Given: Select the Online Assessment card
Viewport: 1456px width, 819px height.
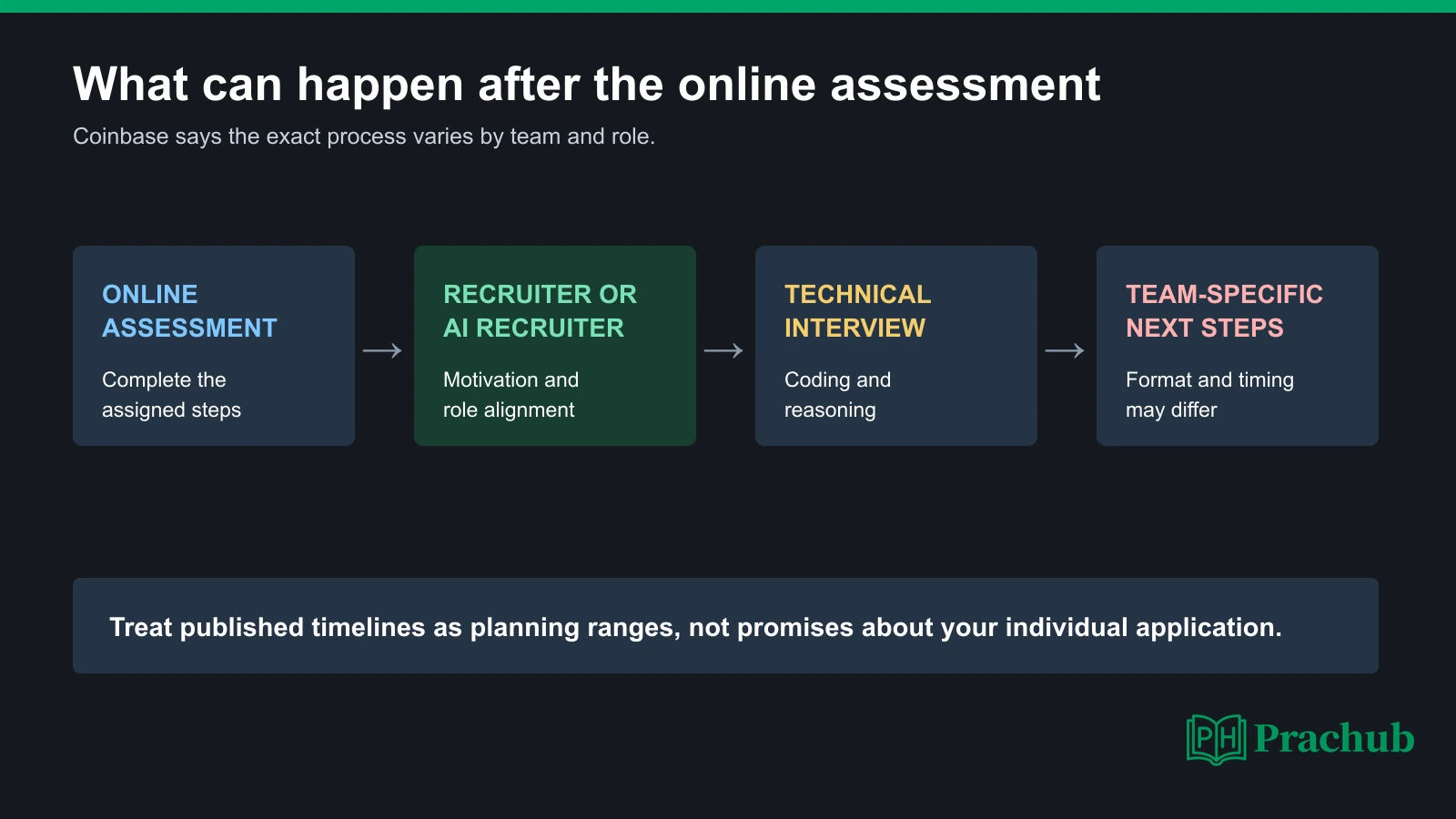Looking at the screenshot, I should click(214, 346).
